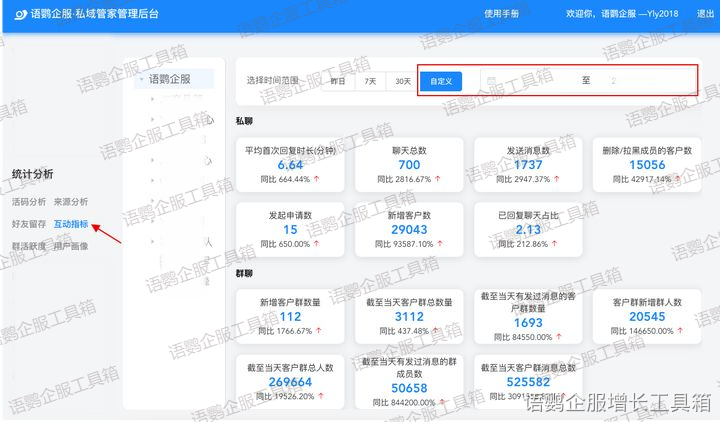This screenshot has height=422, width=720.
Task: Open the 好友留存 sidebar item
Action: pos(28,224)
